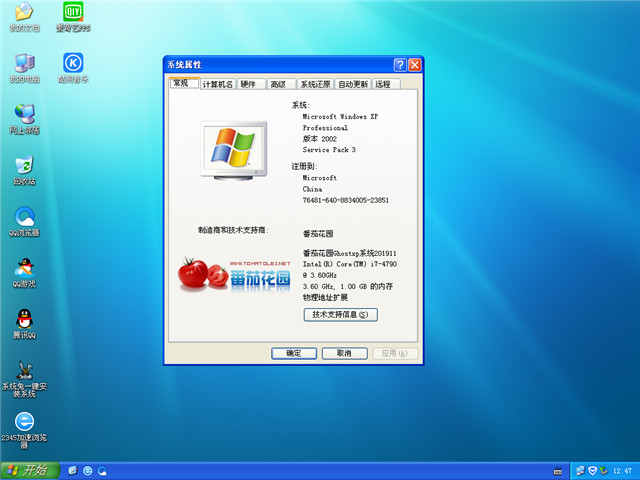
Task: Click the 12:47 taskbar clock
Action: [x=622, y=471]
